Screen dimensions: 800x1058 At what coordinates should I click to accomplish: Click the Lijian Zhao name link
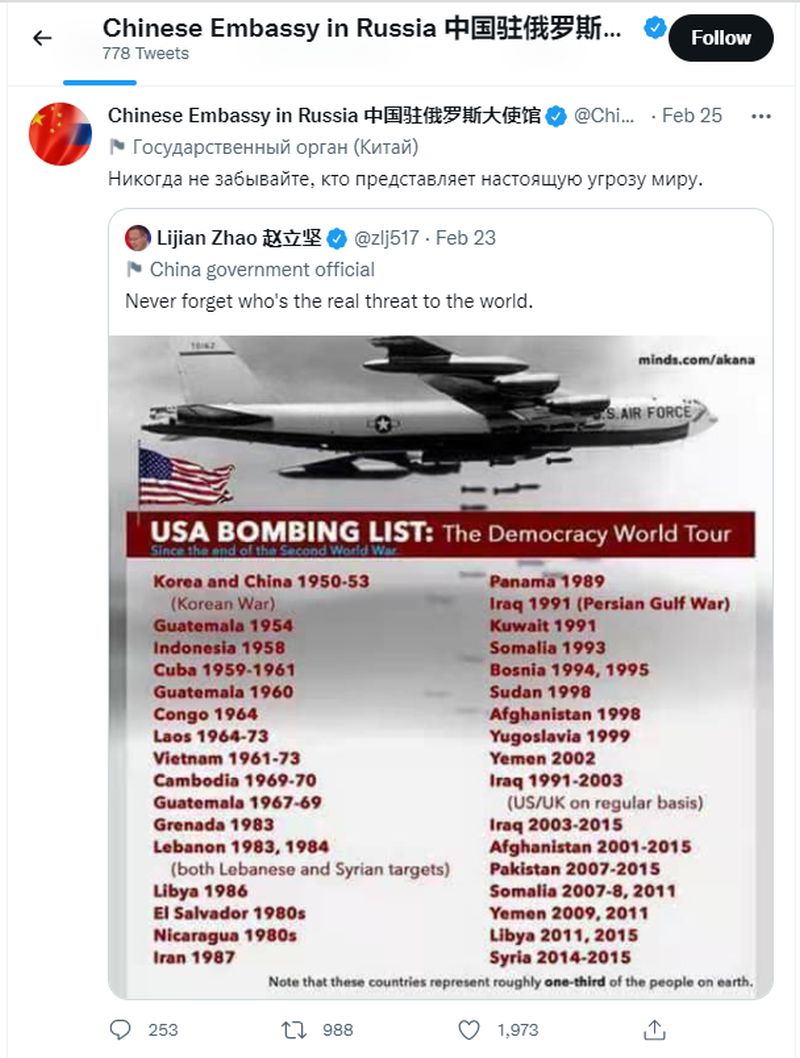coord(239,238)
